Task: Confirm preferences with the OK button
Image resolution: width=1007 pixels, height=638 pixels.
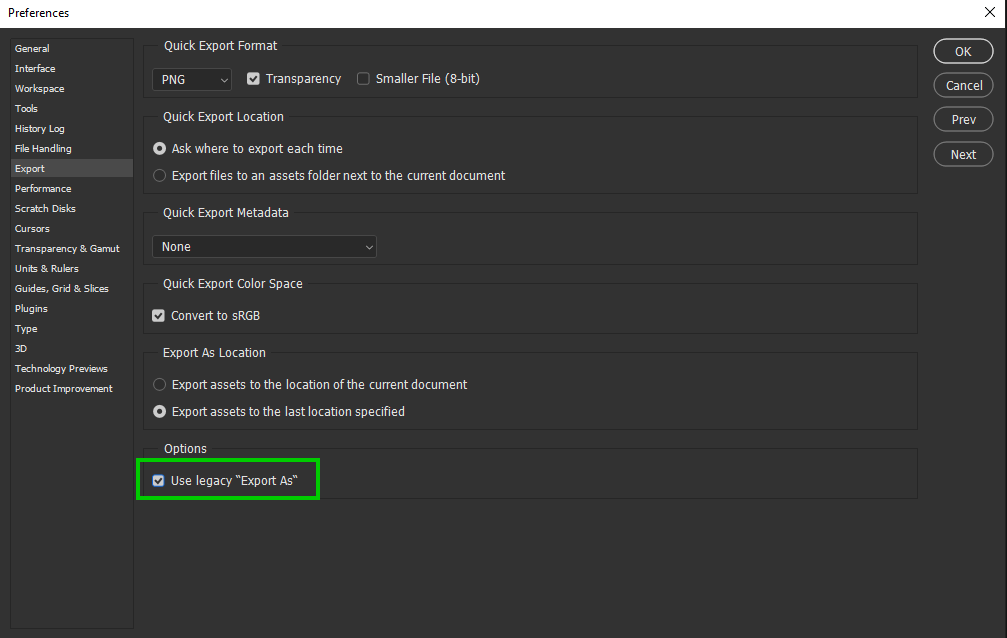Action: tap(962, 50)
